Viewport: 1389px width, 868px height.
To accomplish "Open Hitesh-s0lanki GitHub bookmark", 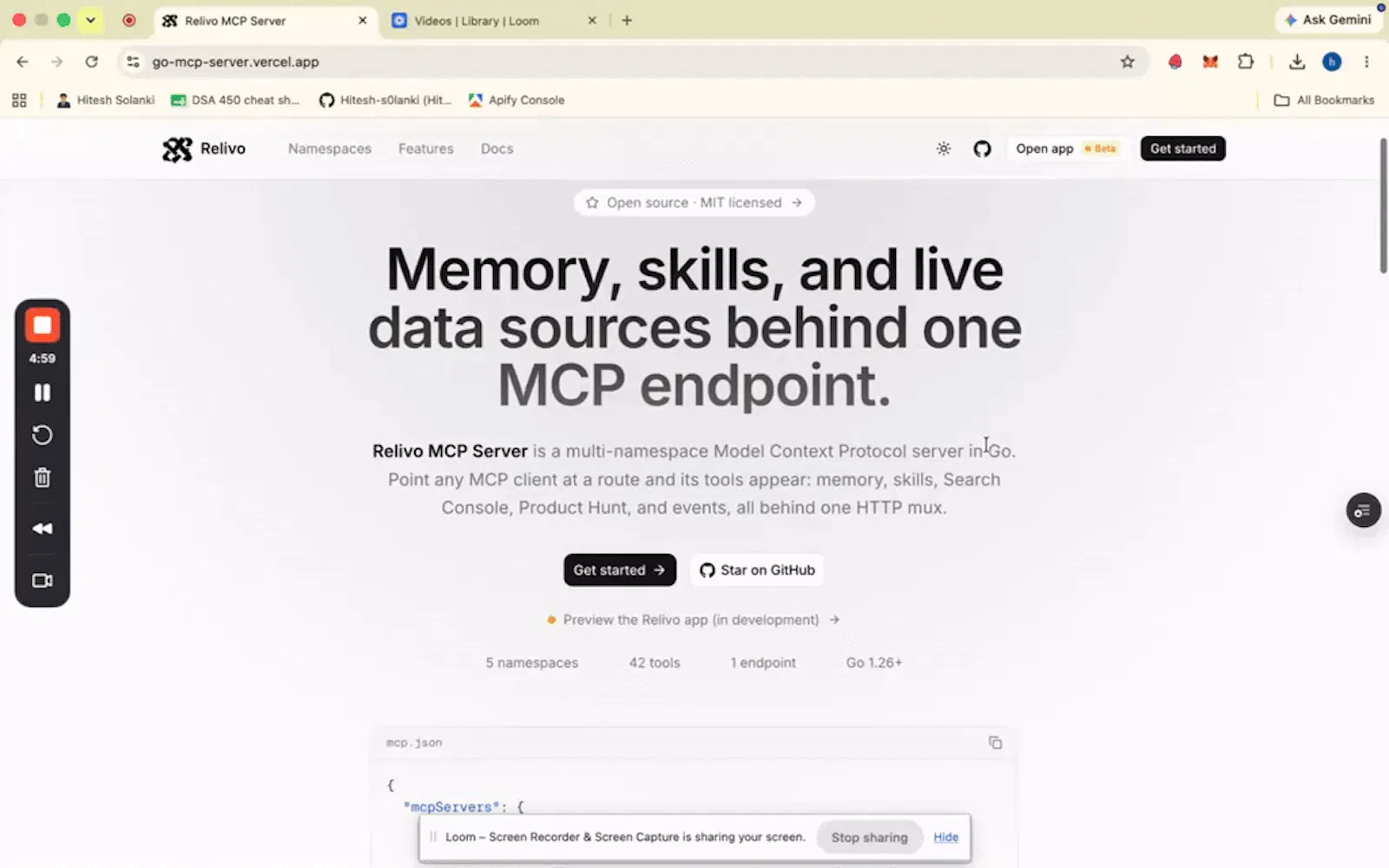I will pyautogui.click(x=385, y=100).
